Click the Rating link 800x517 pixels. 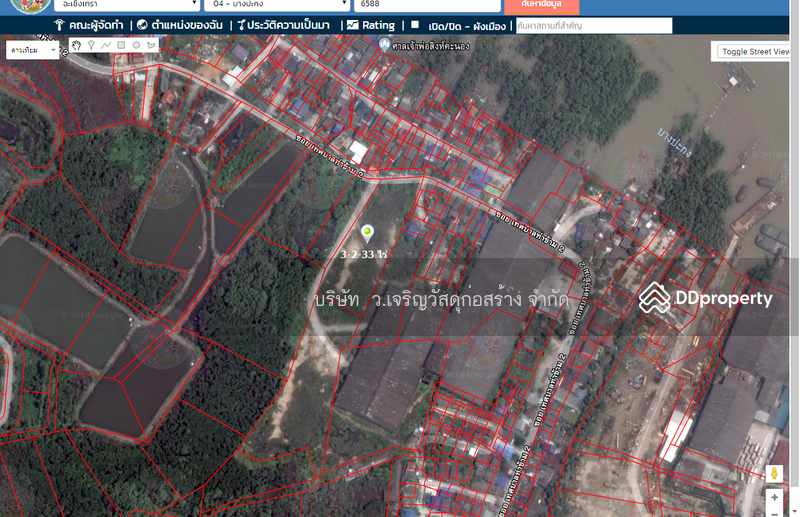click(x=371, y=25)
